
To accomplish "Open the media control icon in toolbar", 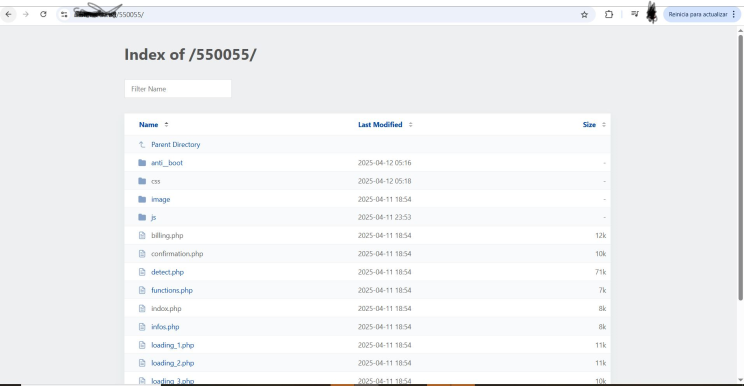I will coord(634,14).
